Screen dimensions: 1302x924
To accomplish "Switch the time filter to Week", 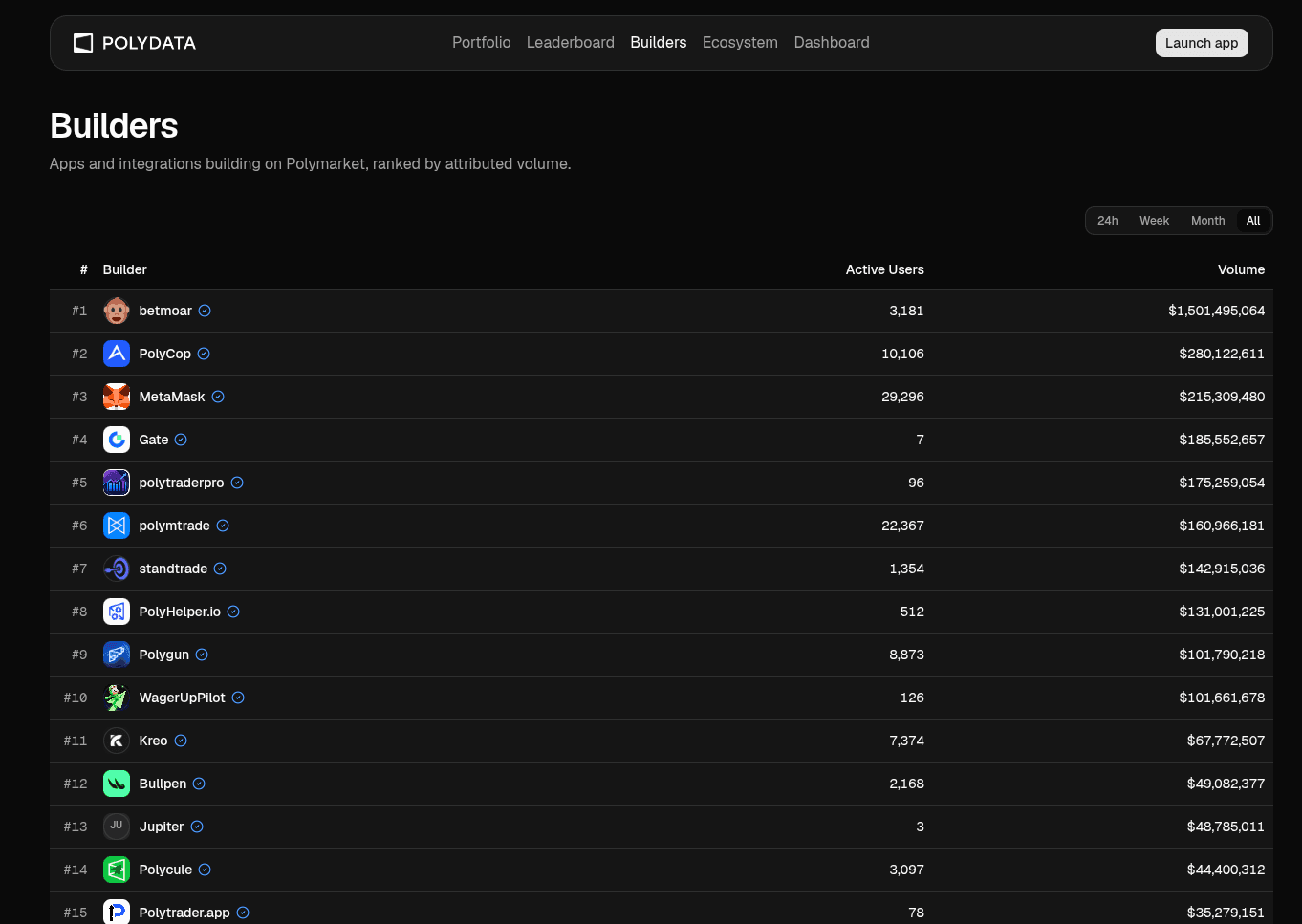I will [x=1154, y=221].
